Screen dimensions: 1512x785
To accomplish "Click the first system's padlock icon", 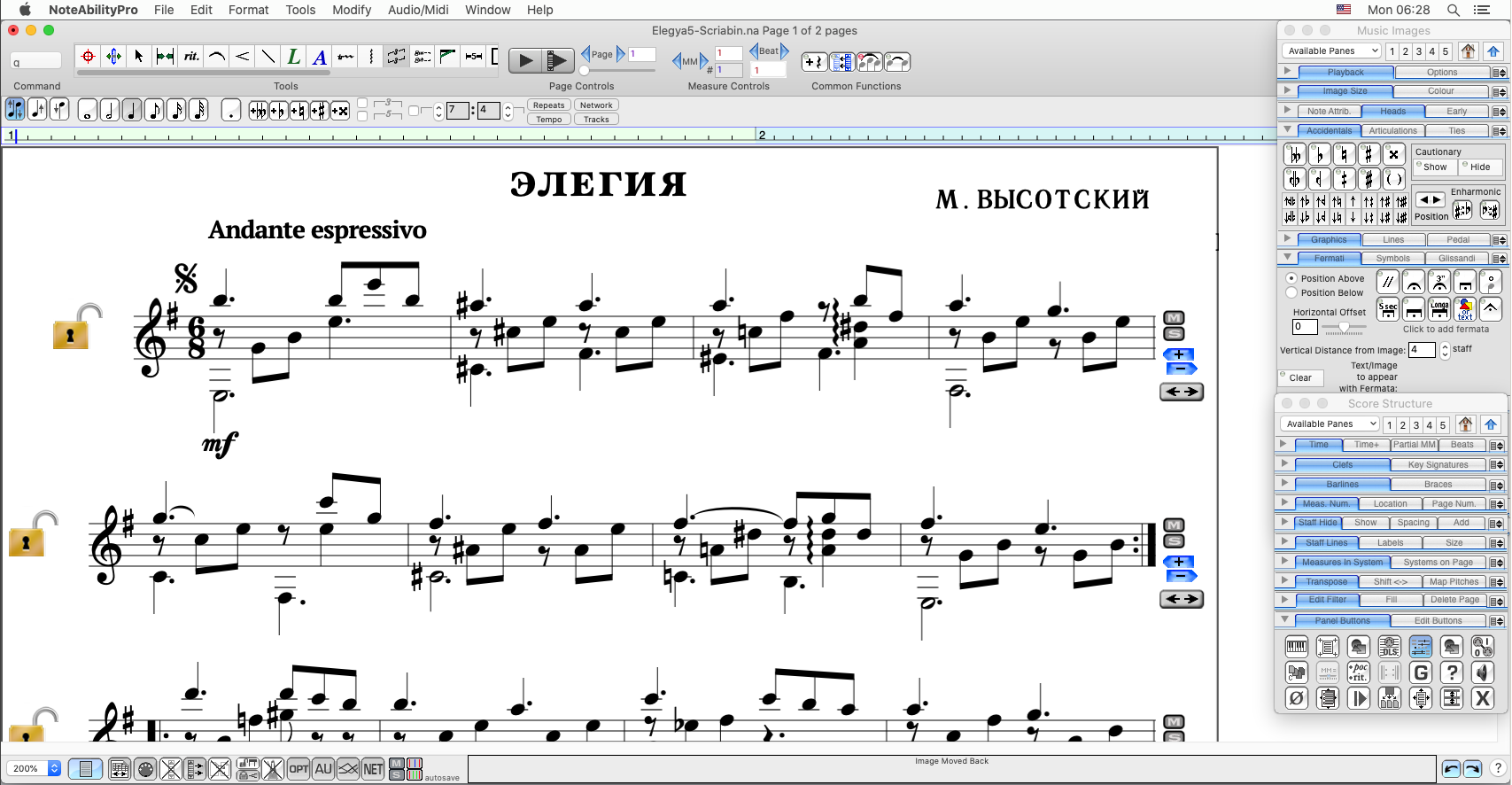I will coord(75,326).
